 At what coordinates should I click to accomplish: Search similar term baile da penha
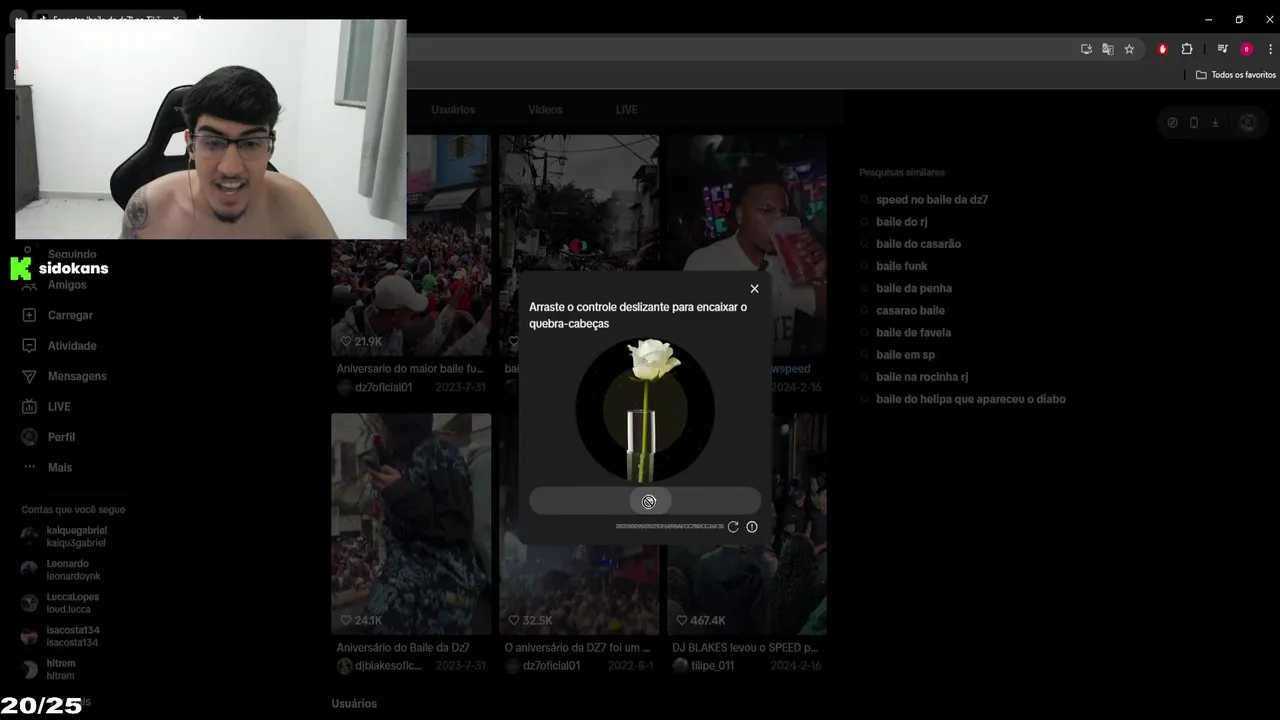click(914, 288)
